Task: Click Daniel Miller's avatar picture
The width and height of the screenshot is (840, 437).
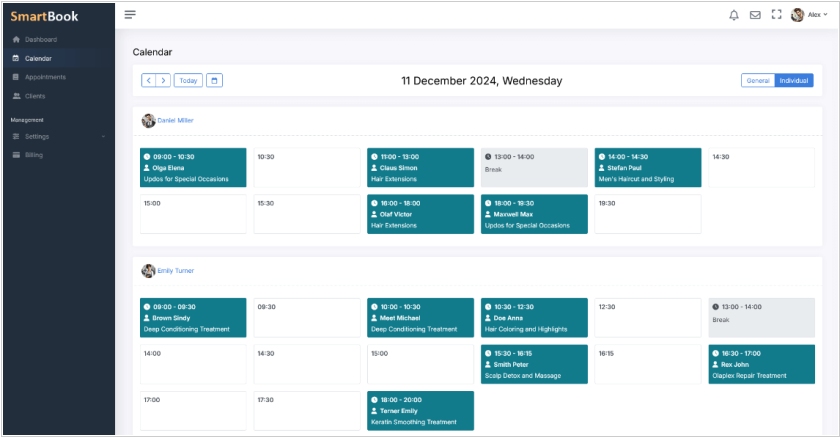Action: (148, 120)
